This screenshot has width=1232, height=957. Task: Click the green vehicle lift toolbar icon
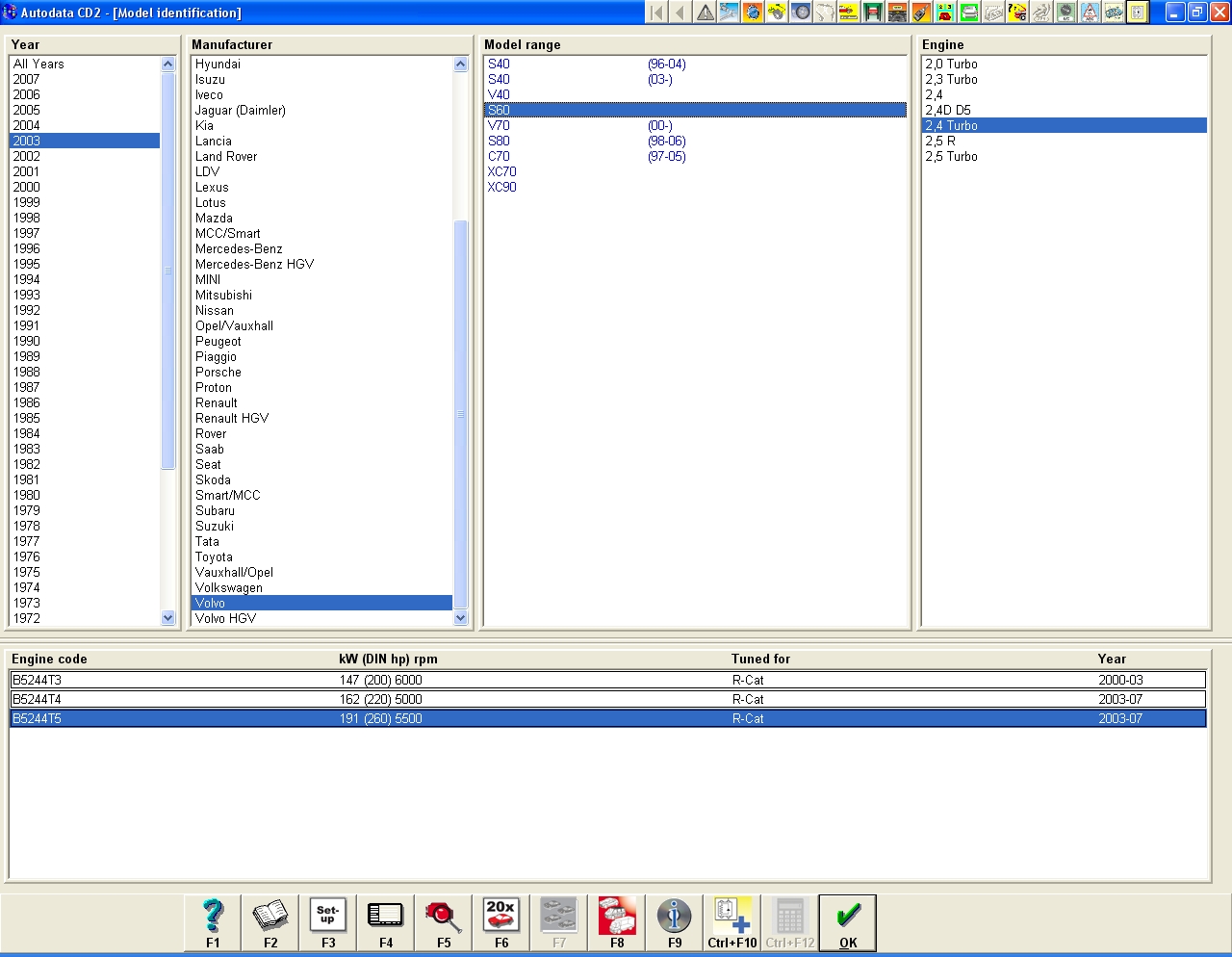[x=873, y=12]
